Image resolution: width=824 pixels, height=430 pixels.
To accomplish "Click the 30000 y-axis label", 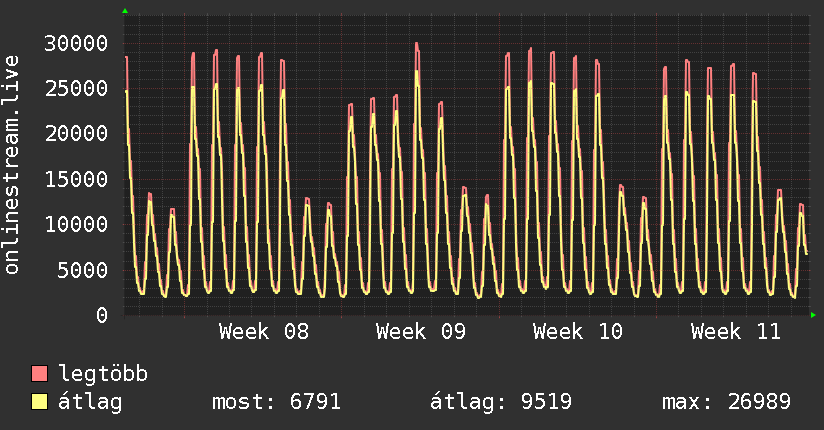I will point(76,43).
